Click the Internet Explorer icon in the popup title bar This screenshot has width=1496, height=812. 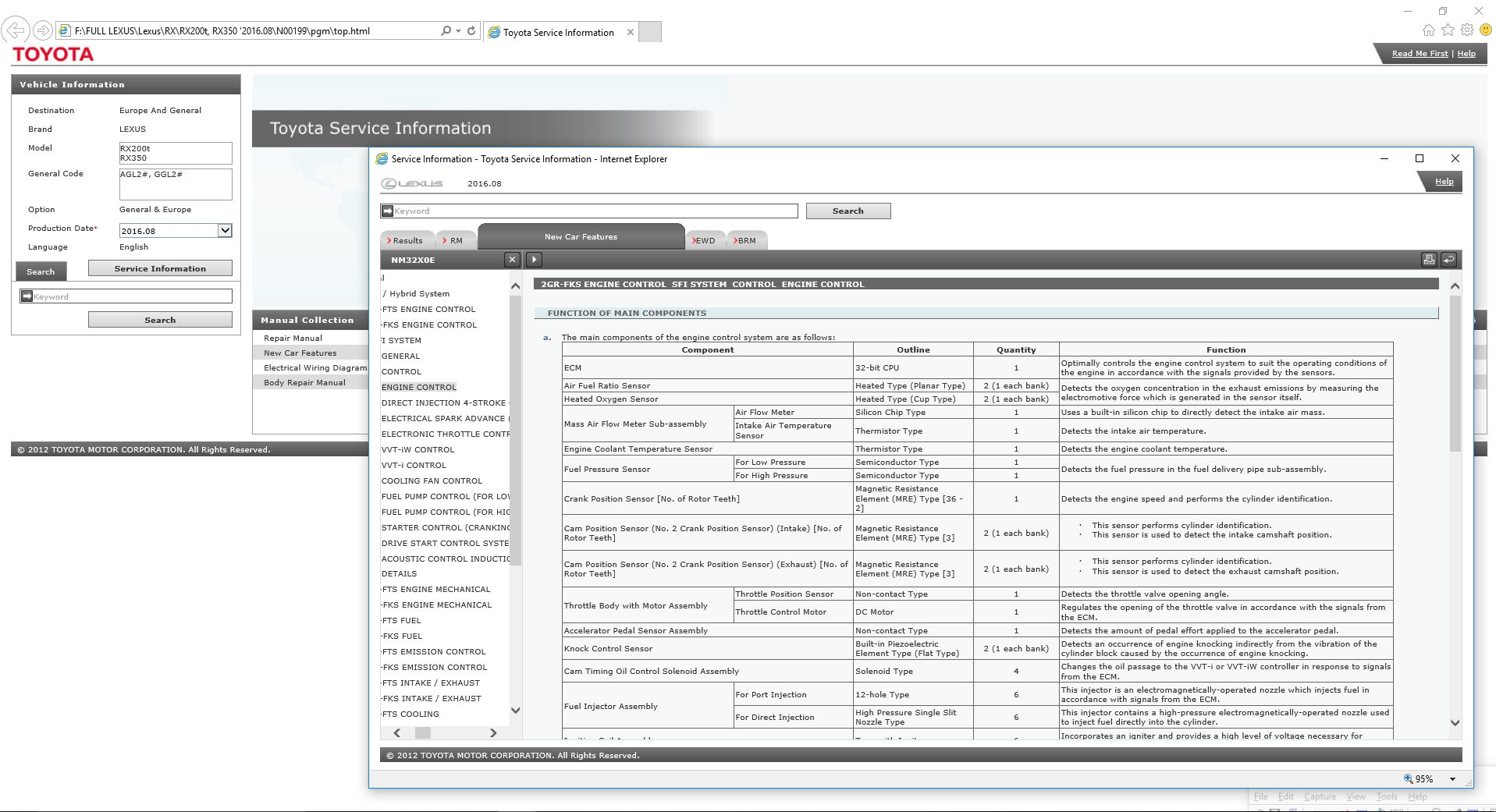[382, 158]
